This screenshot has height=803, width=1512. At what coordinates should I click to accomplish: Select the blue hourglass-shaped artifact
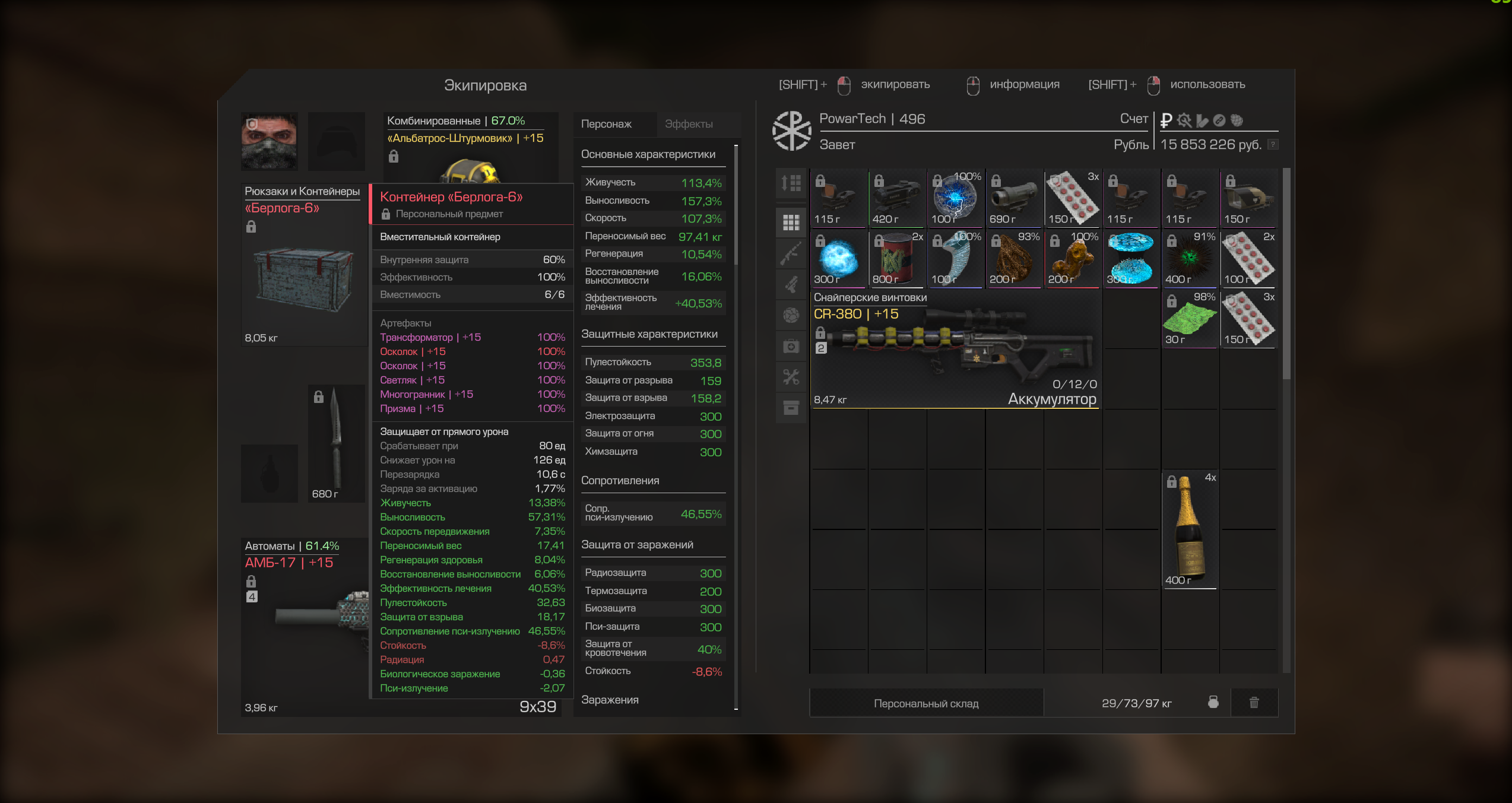1130,258
